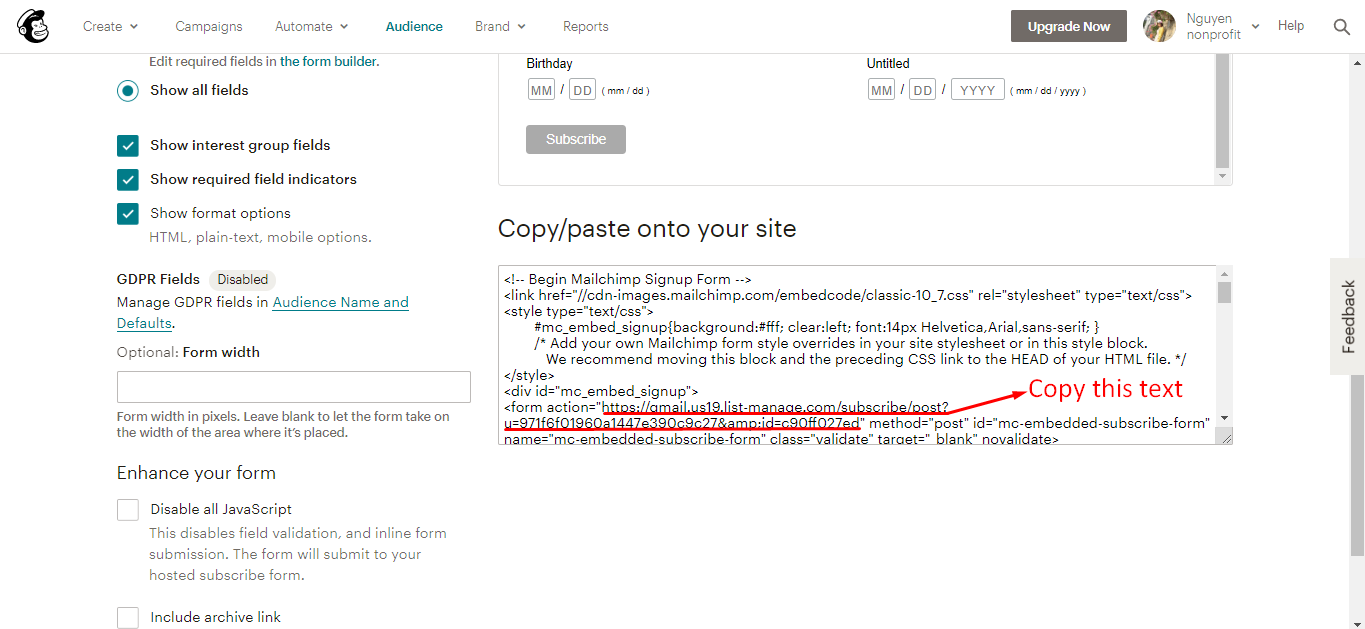Open the search magnifier icon

click(1342, 27)
